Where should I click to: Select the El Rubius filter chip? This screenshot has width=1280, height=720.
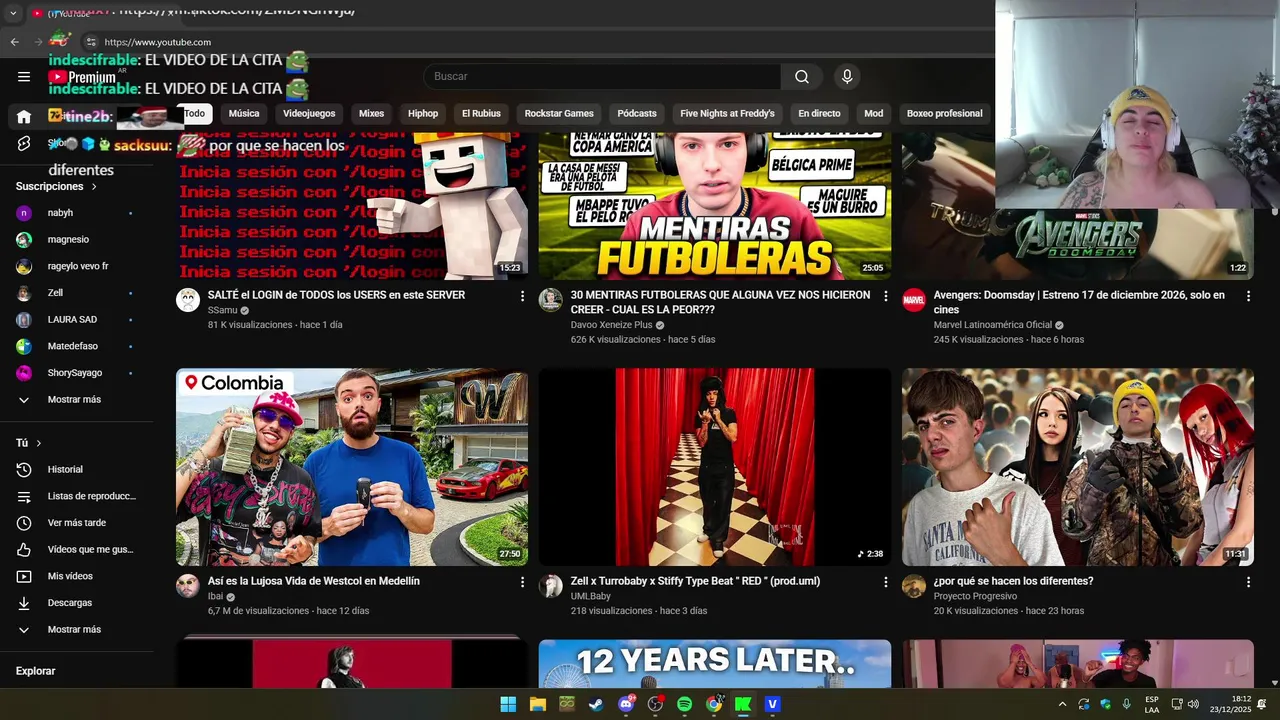[481, 114]
